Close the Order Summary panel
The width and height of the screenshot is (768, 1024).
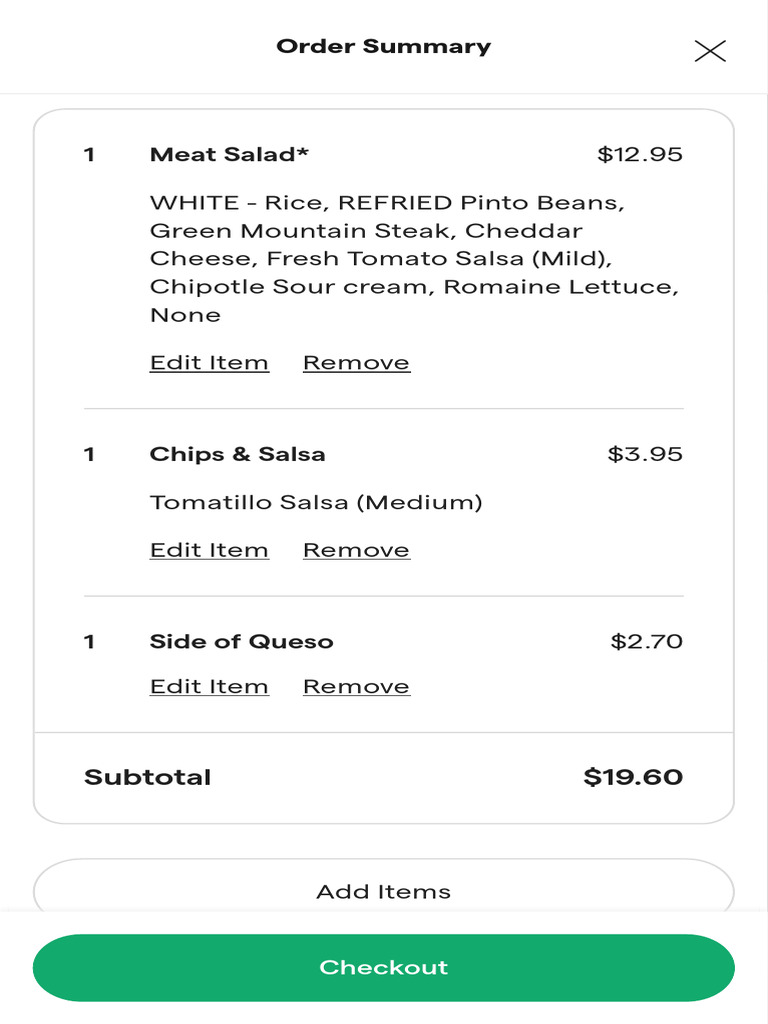click(710, 51)
